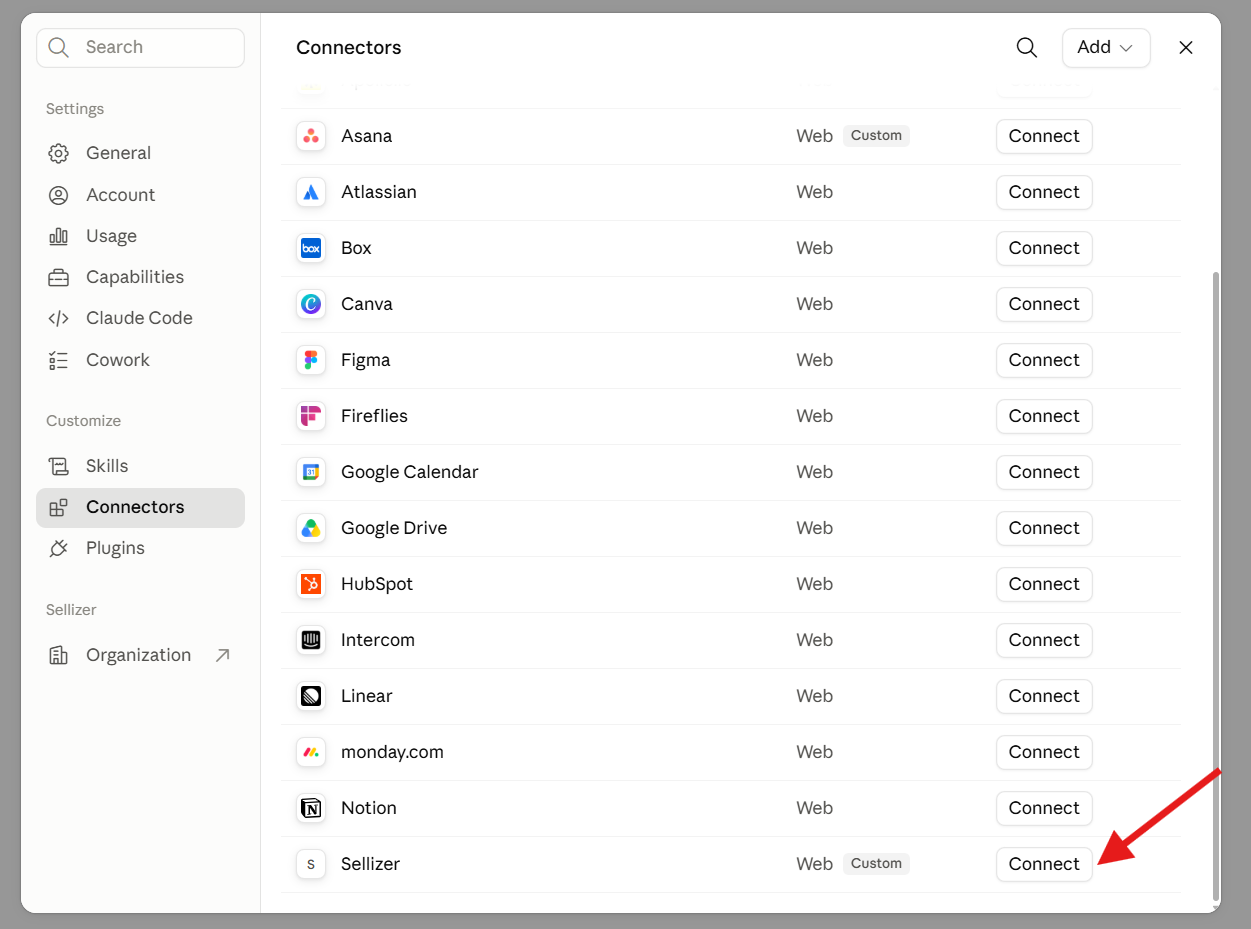Click the Google Drive icon

[311, 528]
